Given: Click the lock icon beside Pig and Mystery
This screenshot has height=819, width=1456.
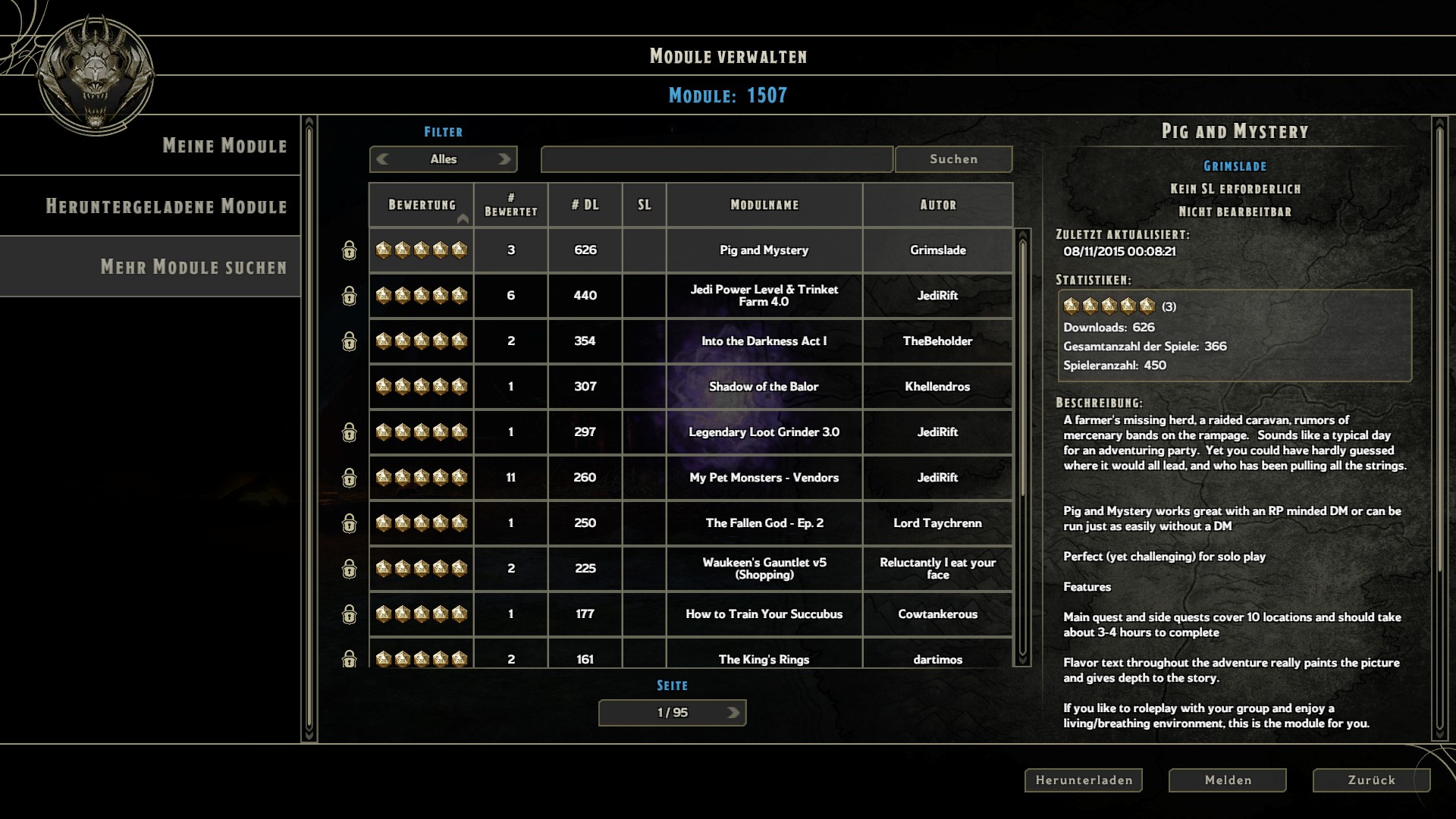Looking at the screenshot, I should [x=349, y=250].
